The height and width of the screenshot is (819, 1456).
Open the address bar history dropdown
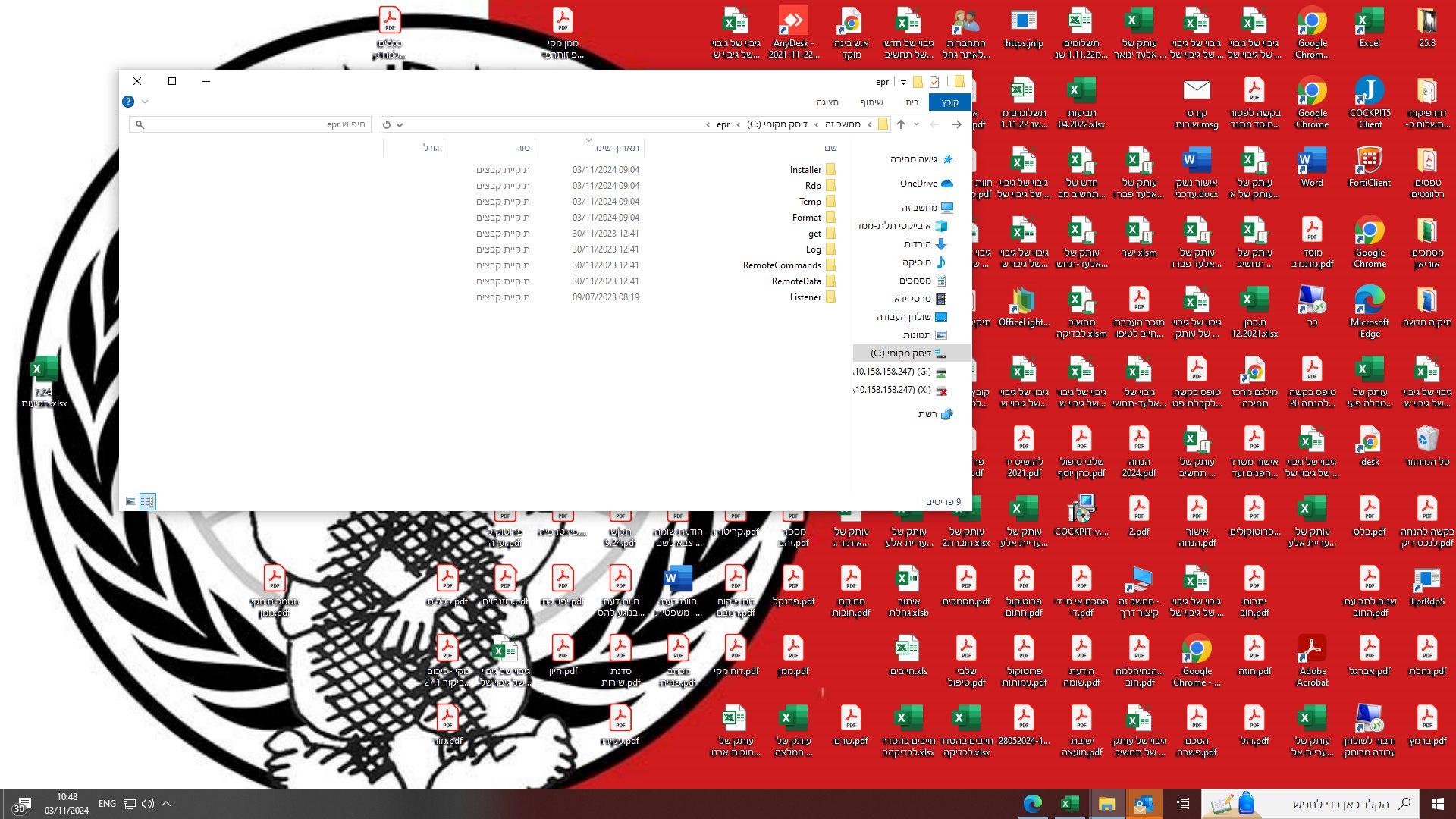click(400, 124)
